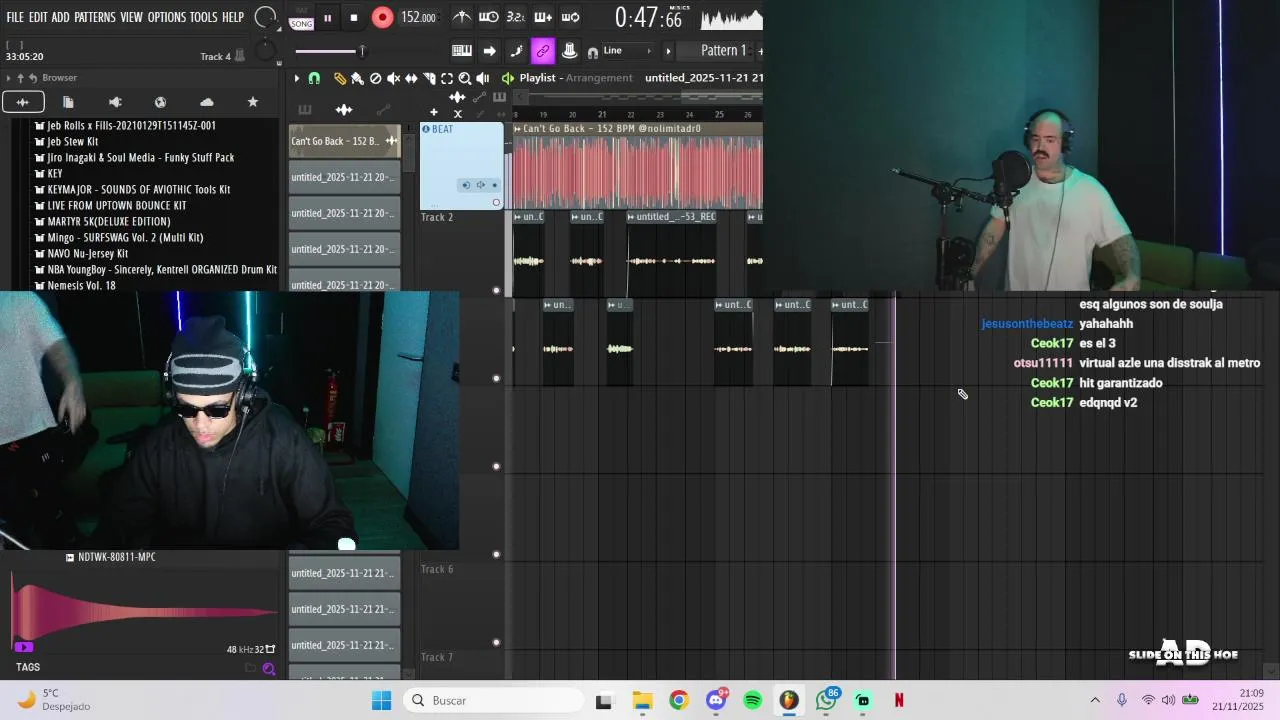Select the NDTWK-80811-MPC sample file
Image resolution: width=1280 pixels, height=720 pixels.
pos(116,557)
